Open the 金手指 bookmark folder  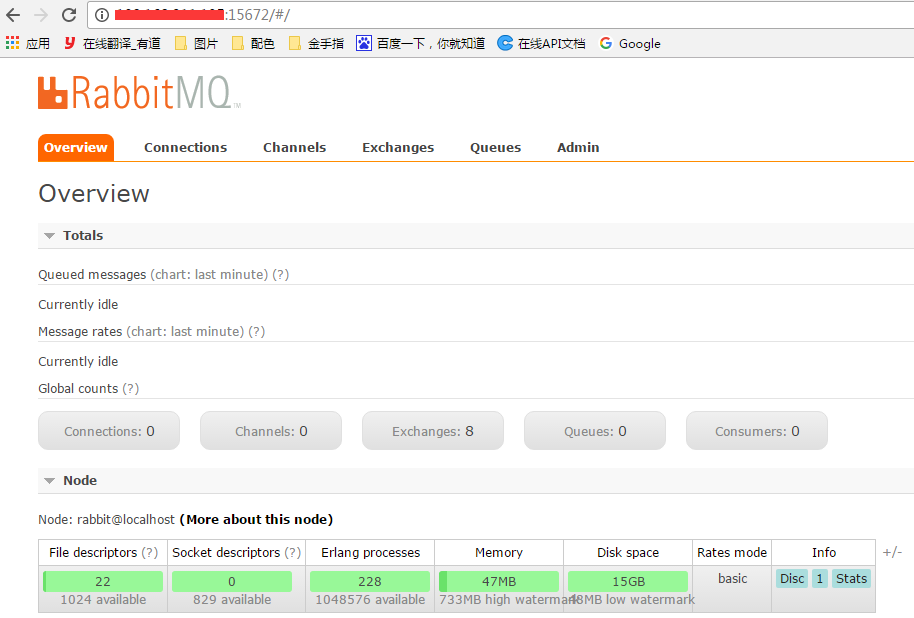[316, 44]
